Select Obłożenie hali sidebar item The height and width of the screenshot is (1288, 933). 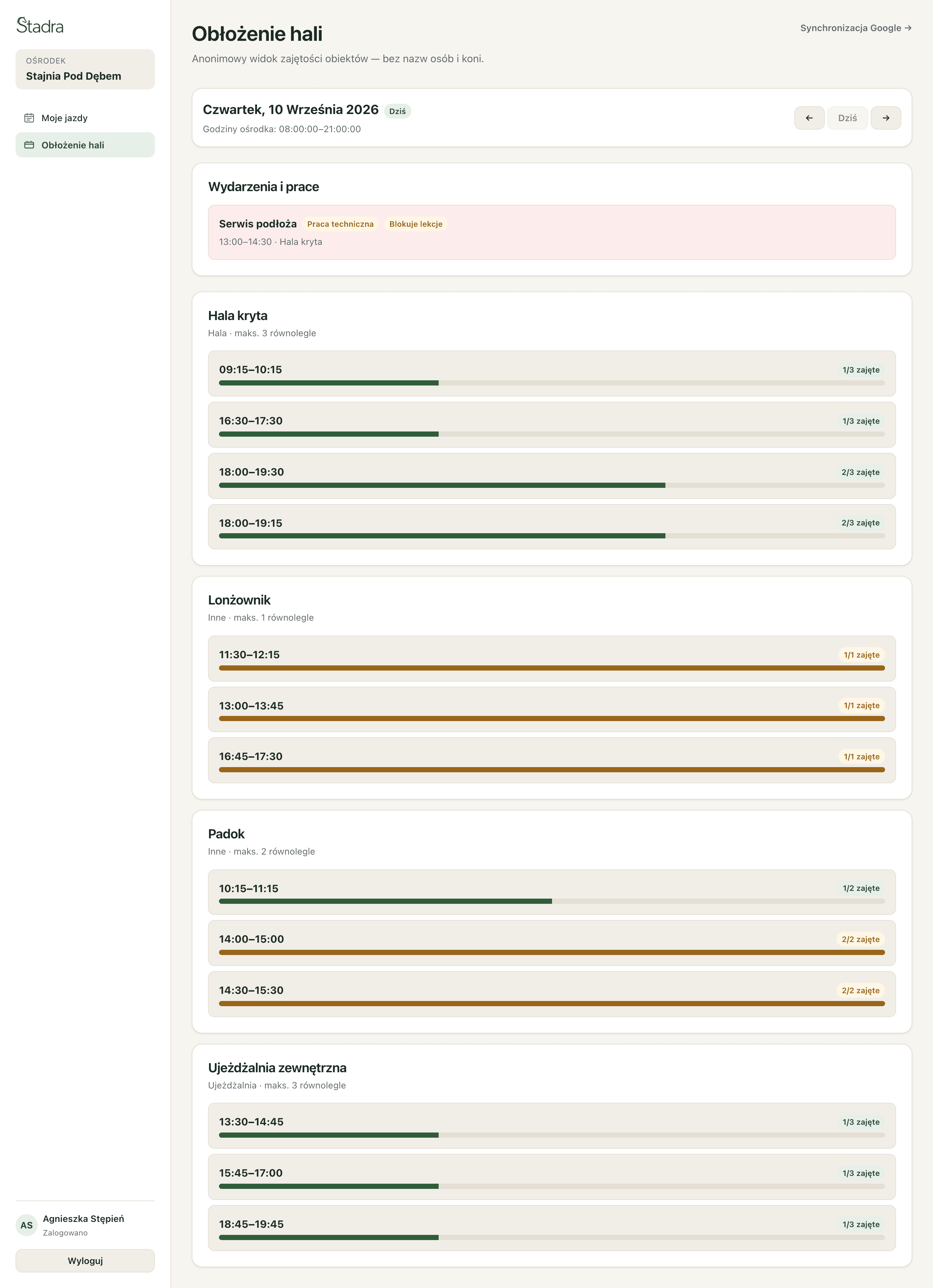point(85,145)
